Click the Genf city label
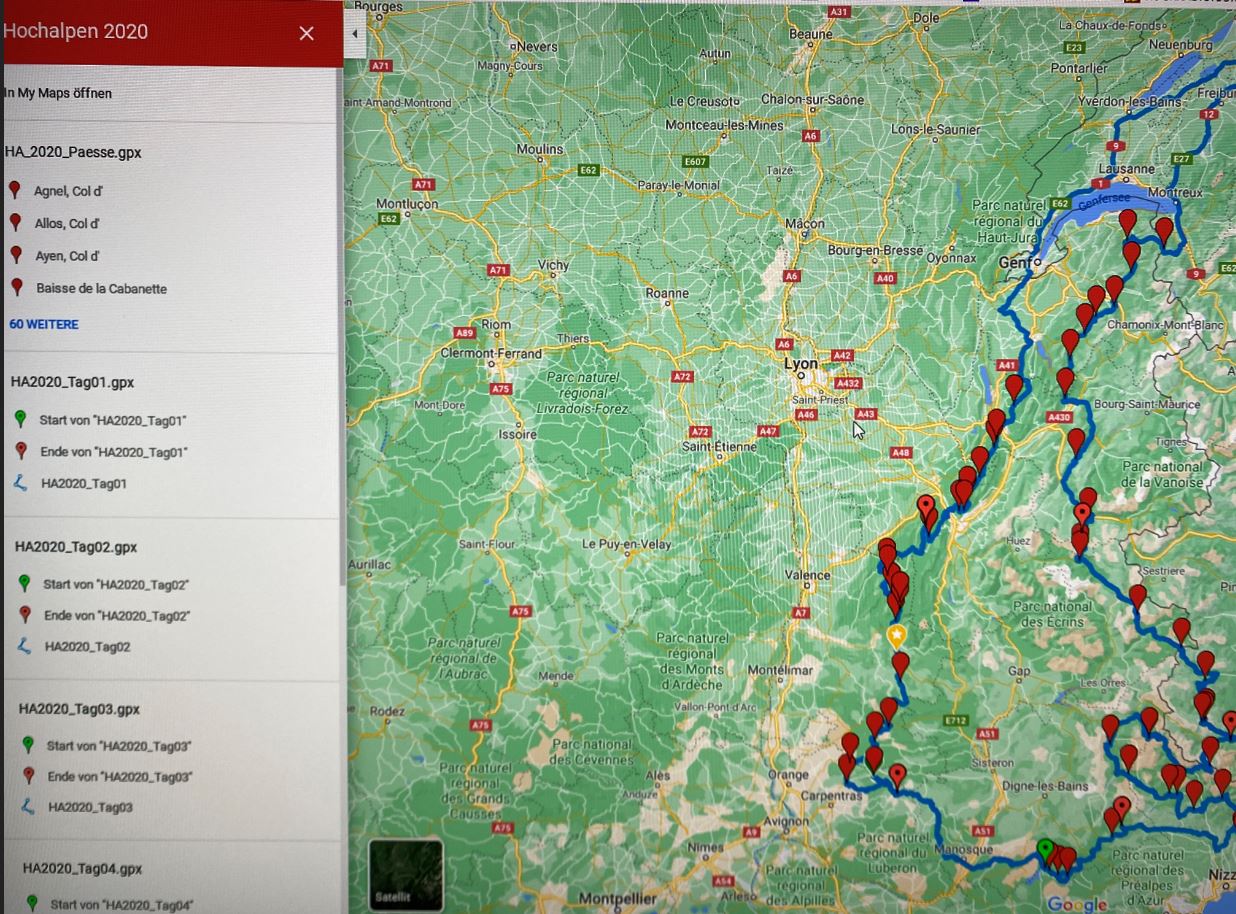1236x914 pixels. 1014,262
